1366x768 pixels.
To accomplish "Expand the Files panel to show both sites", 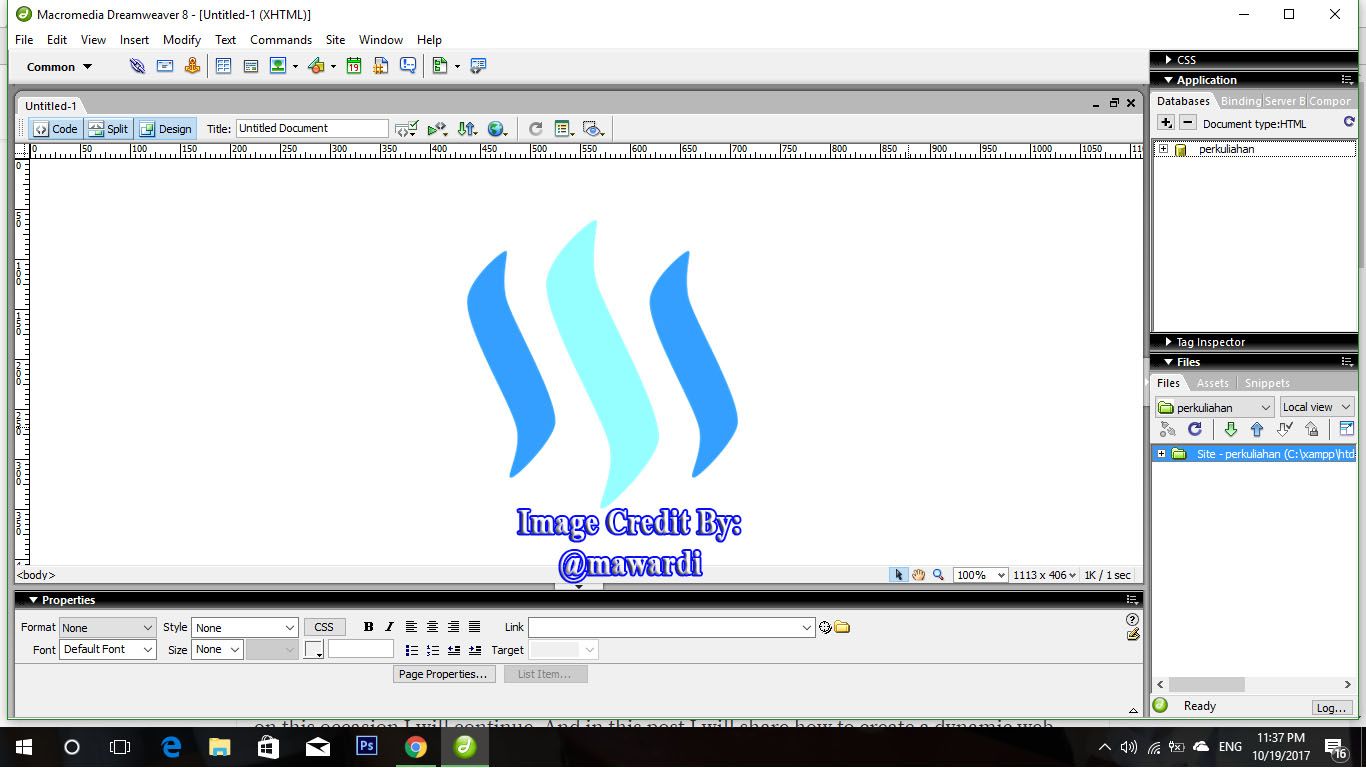I will pyautogui.click(x=1346, y=429).
